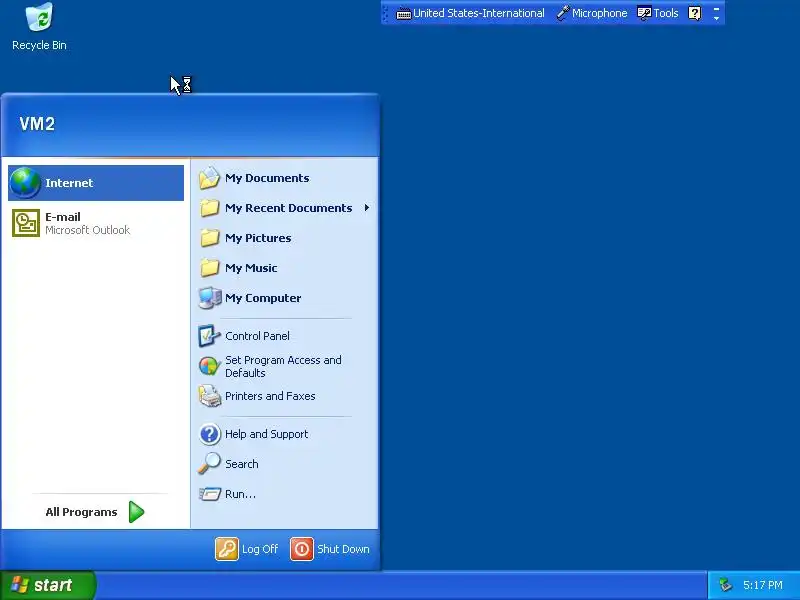Click Run... menu text
The width and height of the screenshot is (800, 600).
(x=240, y=494)
